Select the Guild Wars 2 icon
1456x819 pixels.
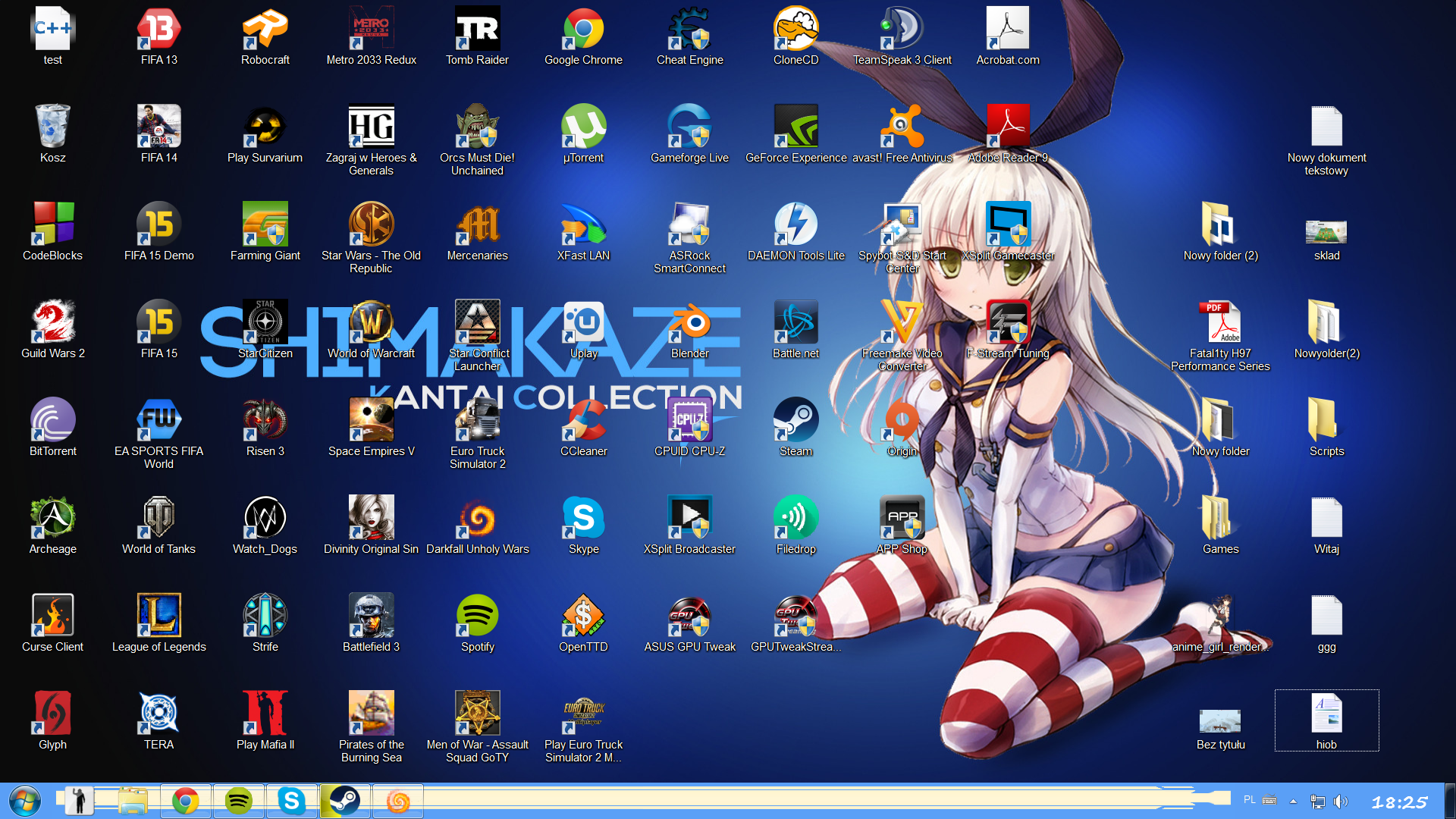point(53,329)
